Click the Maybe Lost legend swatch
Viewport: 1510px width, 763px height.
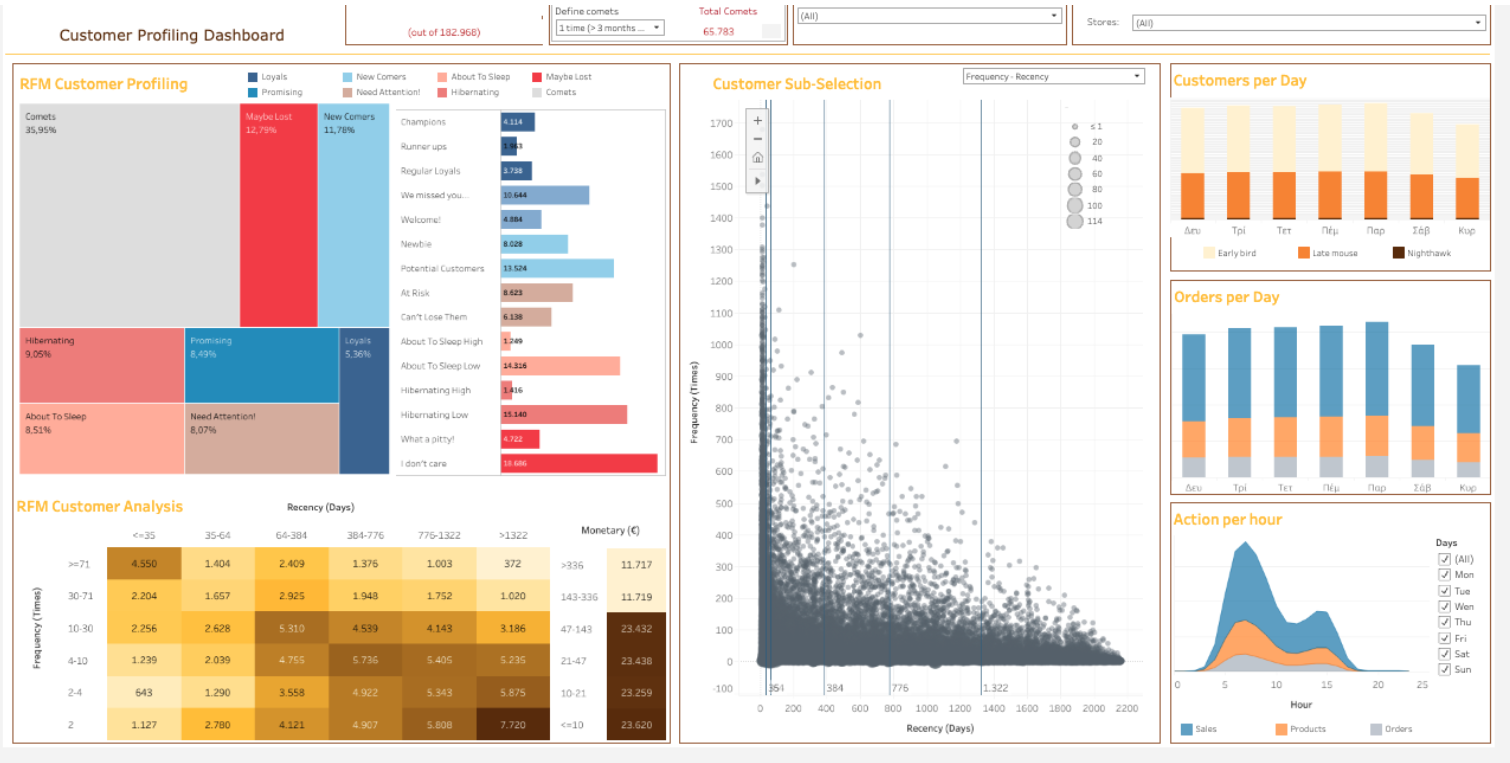pos(537,77)
